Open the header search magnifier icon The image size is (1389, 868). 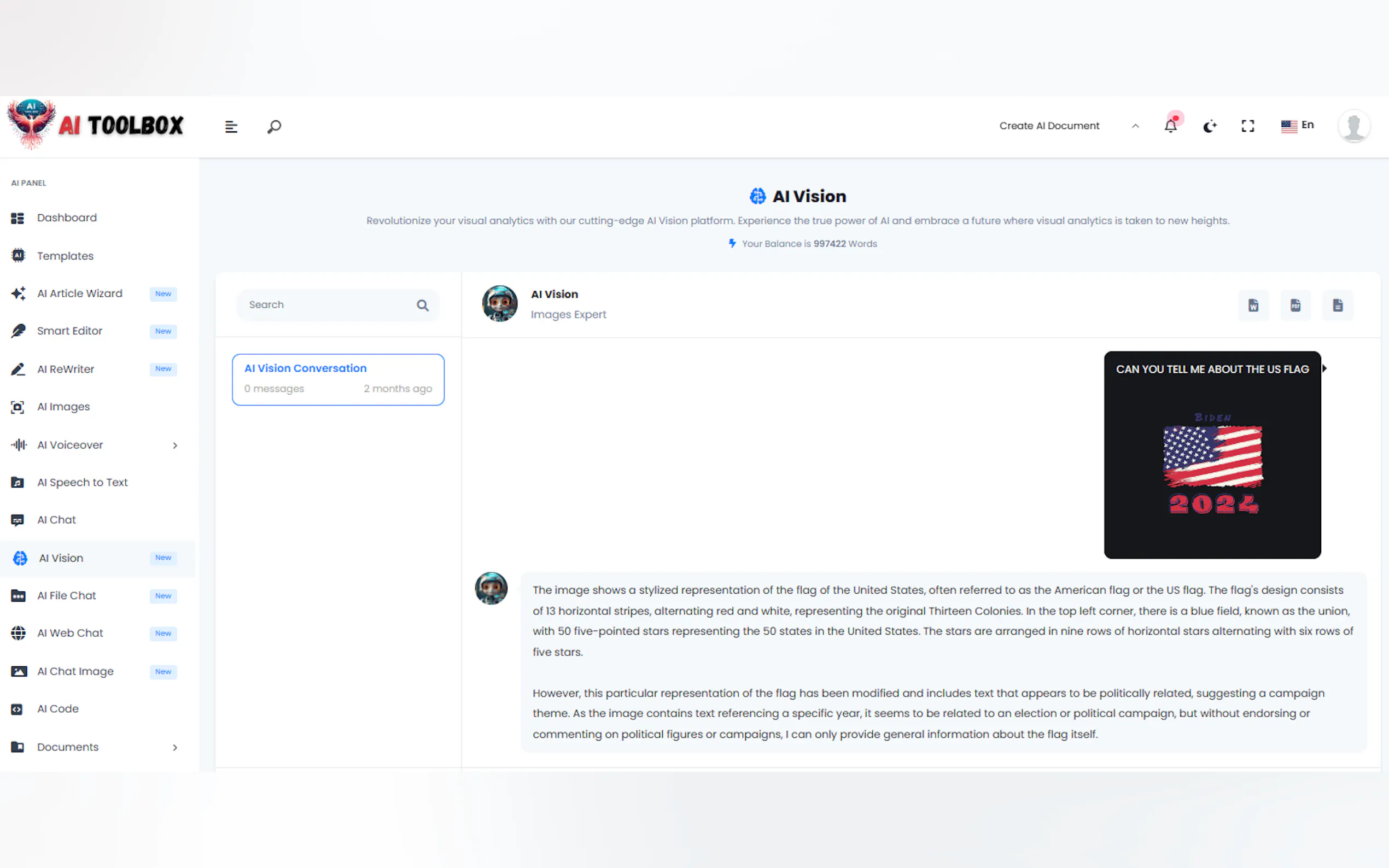(x=274, y=126)
